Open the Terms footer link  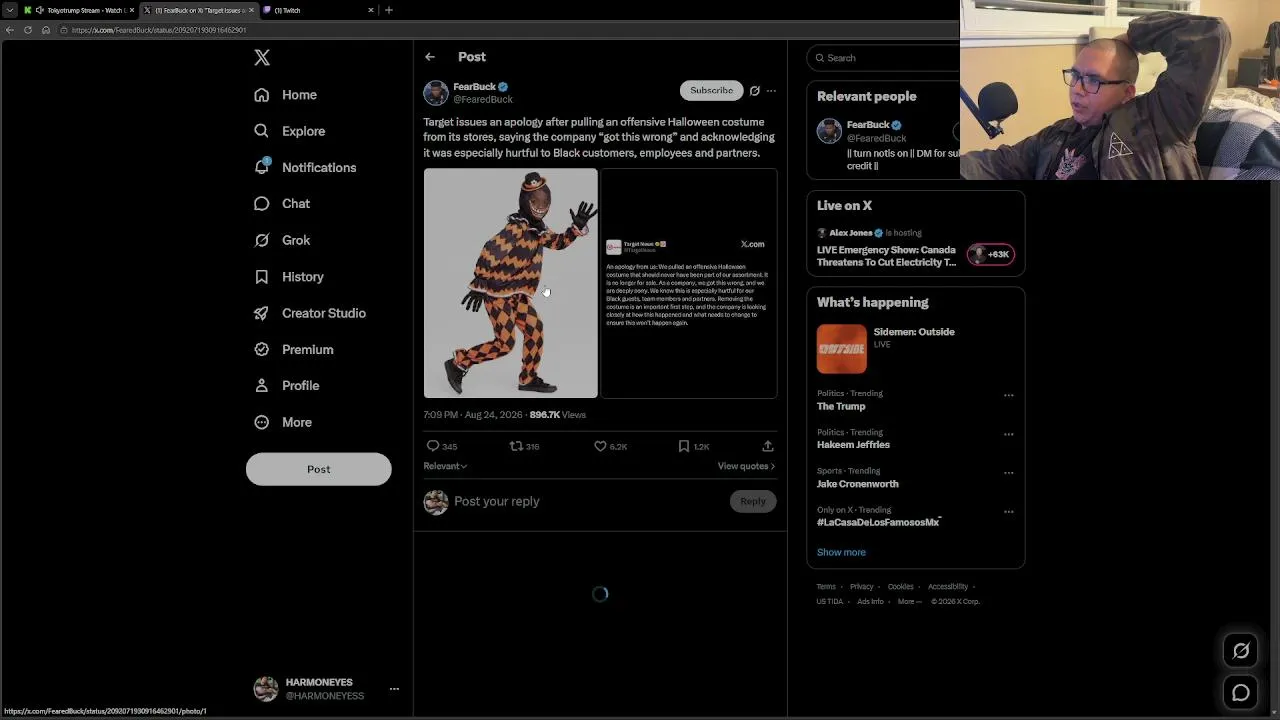click(826, 587)
